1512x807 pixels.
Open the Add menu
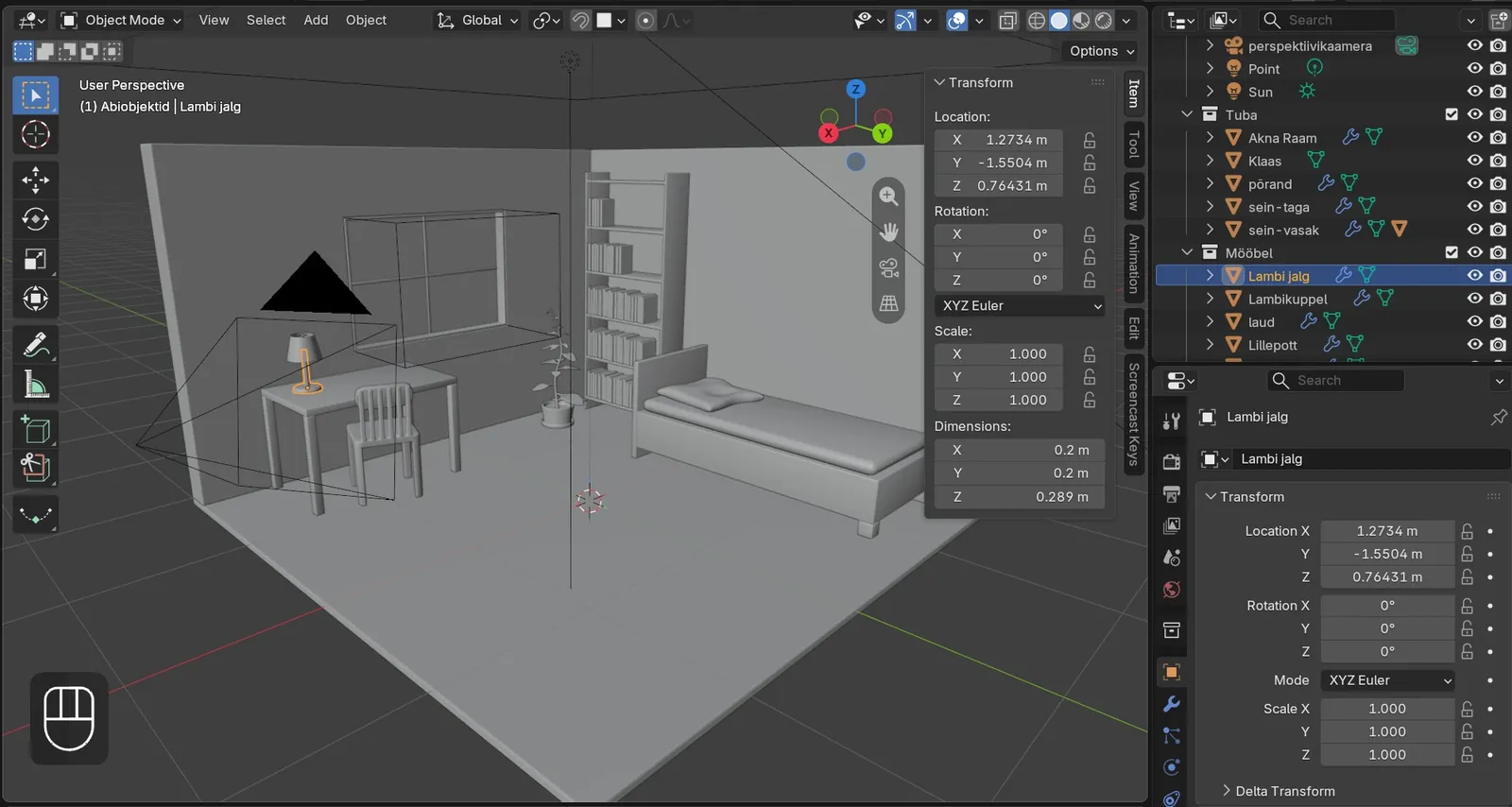point(316,20)
